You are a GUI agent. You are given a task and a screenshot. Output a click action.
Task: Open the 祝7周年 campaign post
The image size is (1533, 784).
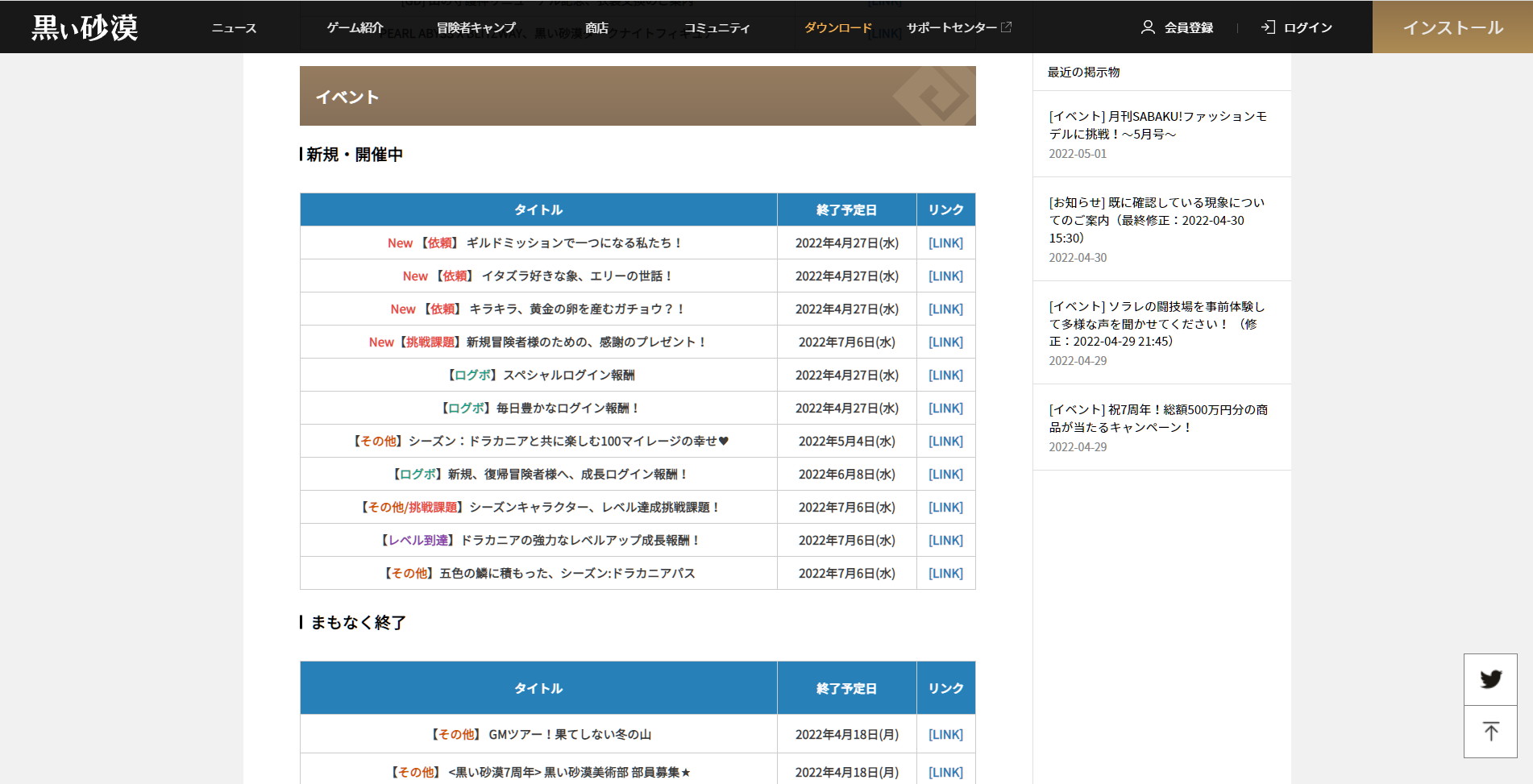click(x=1158, y=418)
